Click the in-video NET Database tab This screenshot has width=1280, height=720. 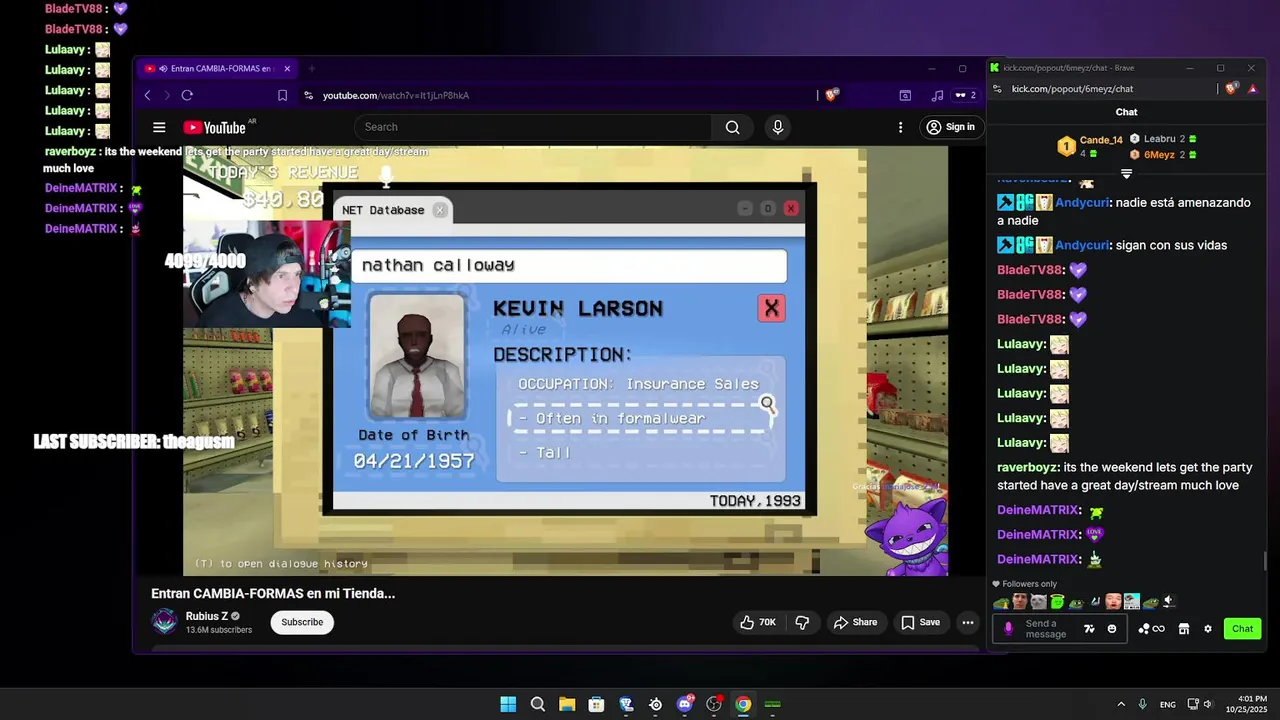pos(392,210)
